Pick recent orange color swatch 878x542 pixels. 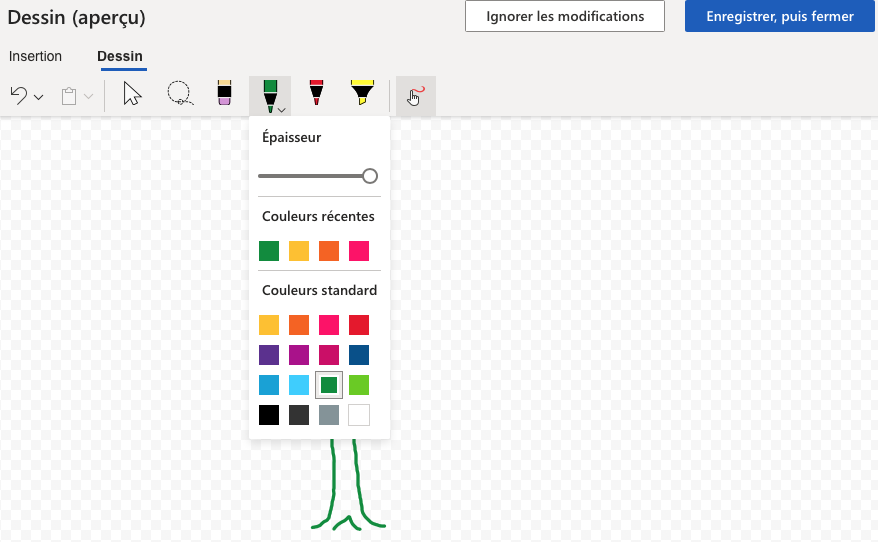[x=329, y=251]
